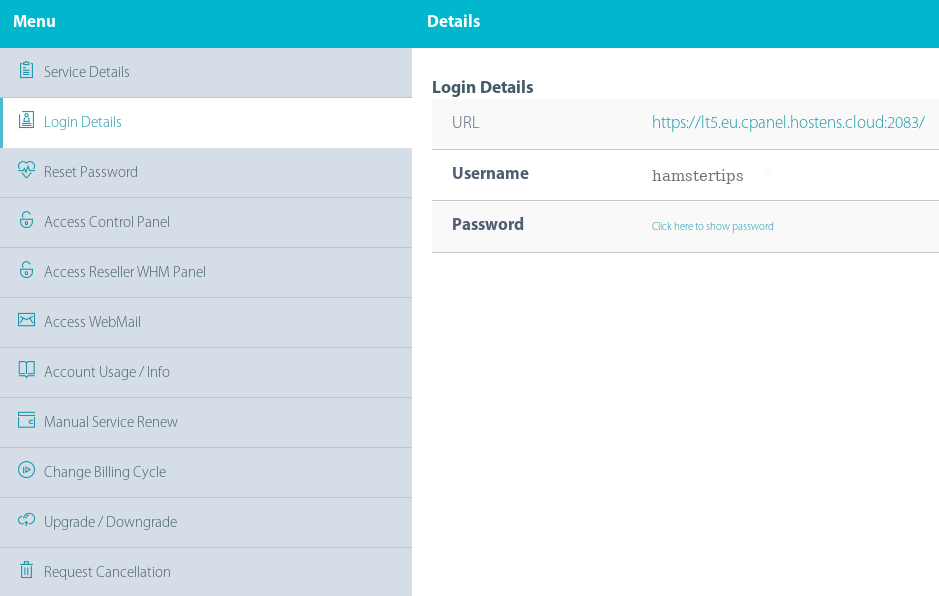Go to Change Billing Cycle
Viewport: 939px width, 596px height.
click(x=206, y=472)
